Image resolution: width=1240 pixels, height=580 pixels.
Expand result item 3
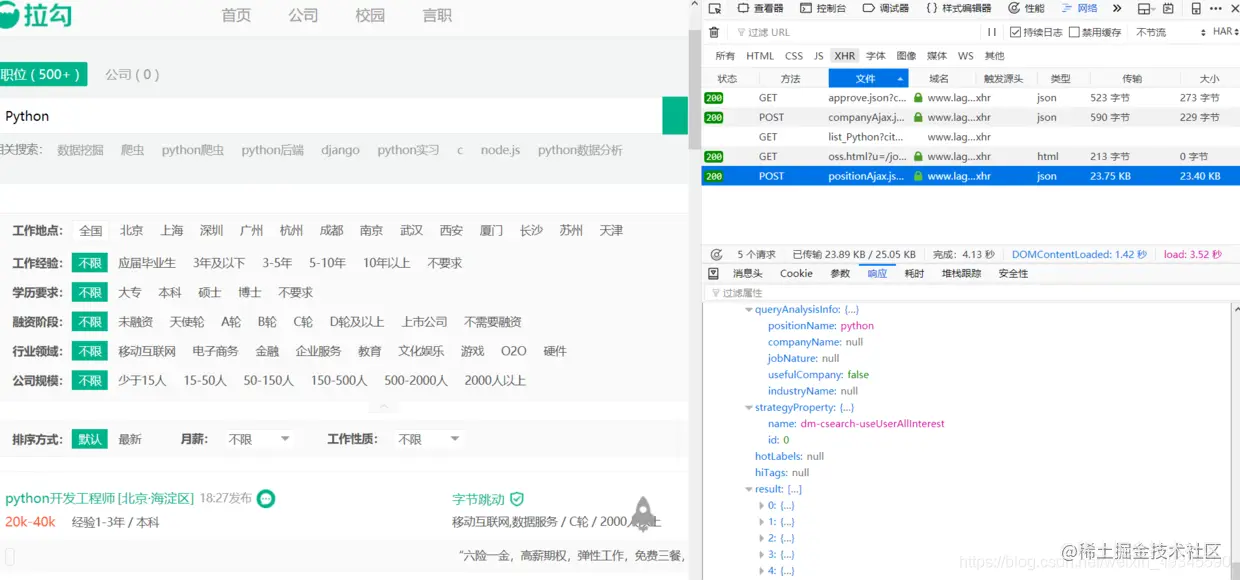(x=762, y=555)
